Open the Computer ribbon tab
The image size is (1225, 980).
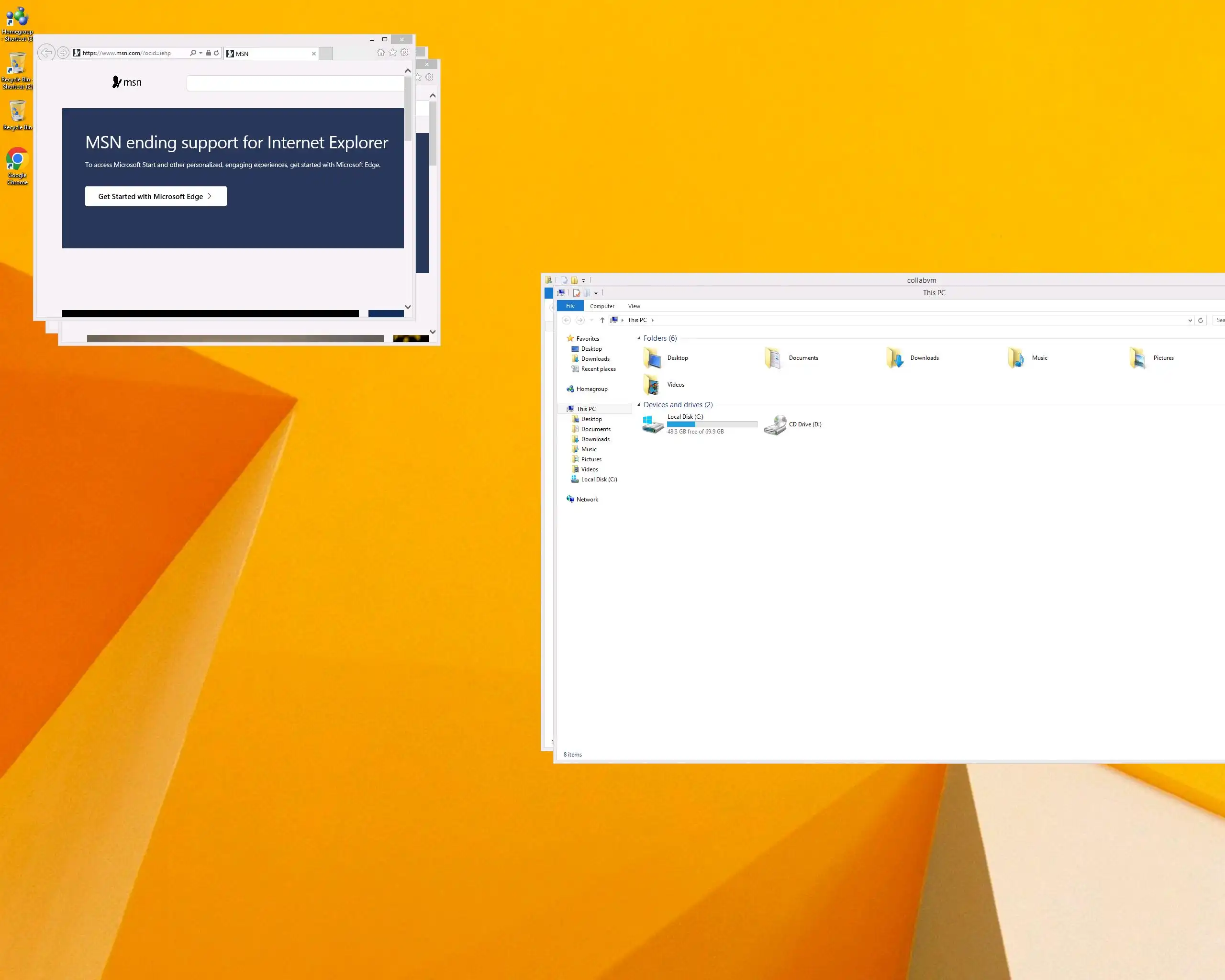click(x=601, y=306)
